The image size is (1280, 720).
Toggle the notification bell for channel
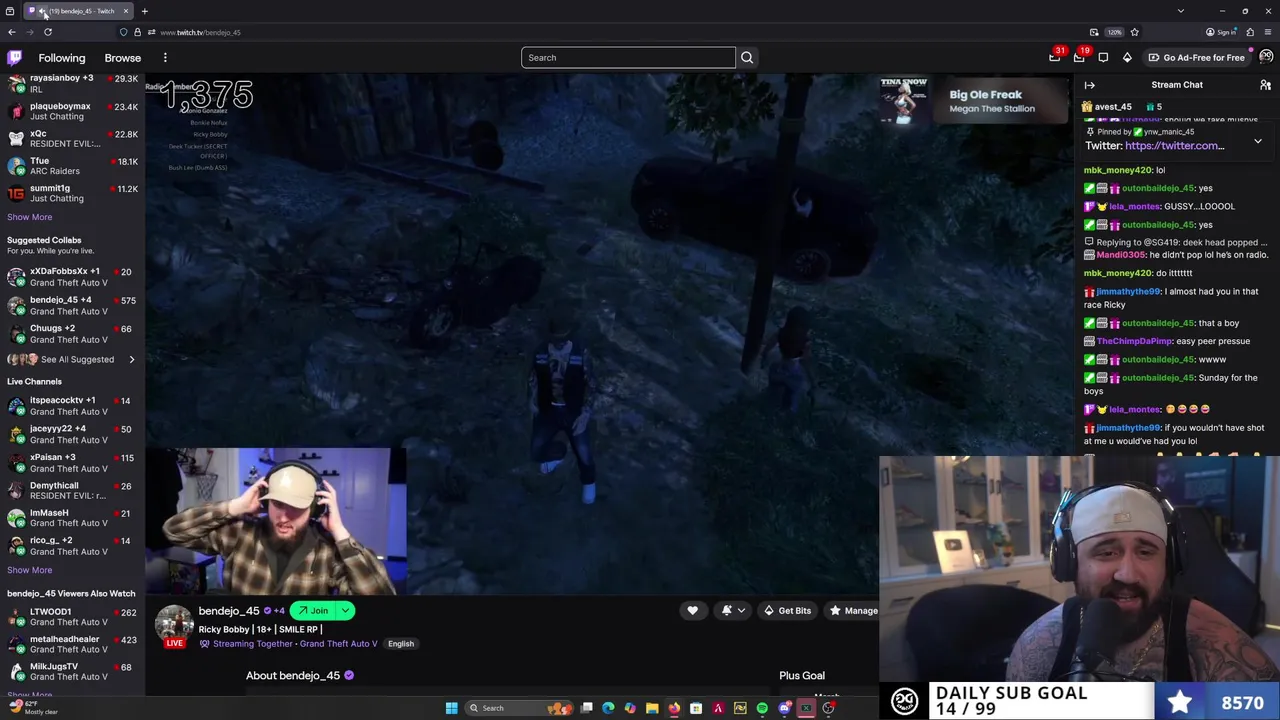(727, 611)
